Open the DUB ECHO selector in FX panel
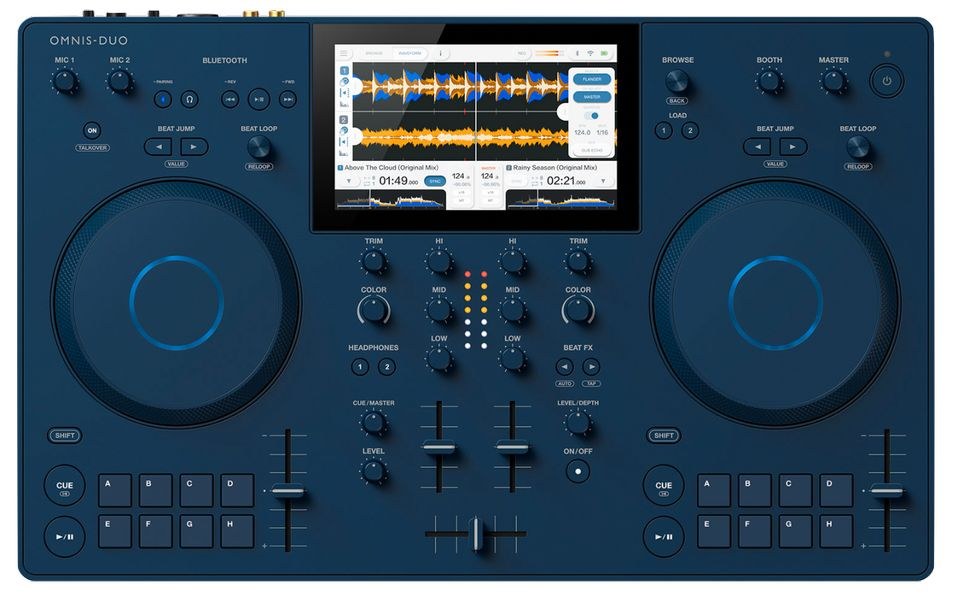Image resolution: width=960 pixels, height=602 pixels. coord(592,150)
